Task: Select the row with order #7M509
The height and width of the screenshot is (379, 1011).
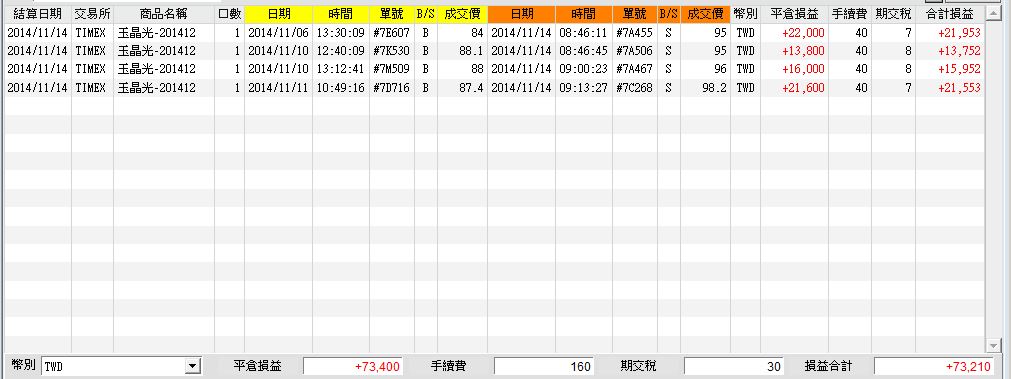Action: click(x=494, y=69)
